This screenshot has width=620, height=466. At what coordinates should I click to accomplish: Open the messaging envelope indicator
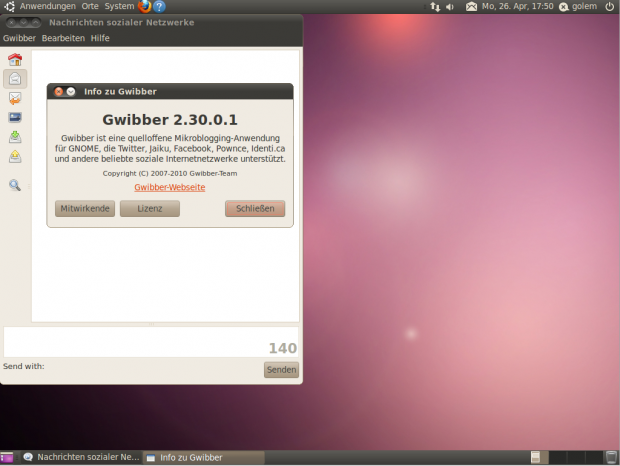471,7
